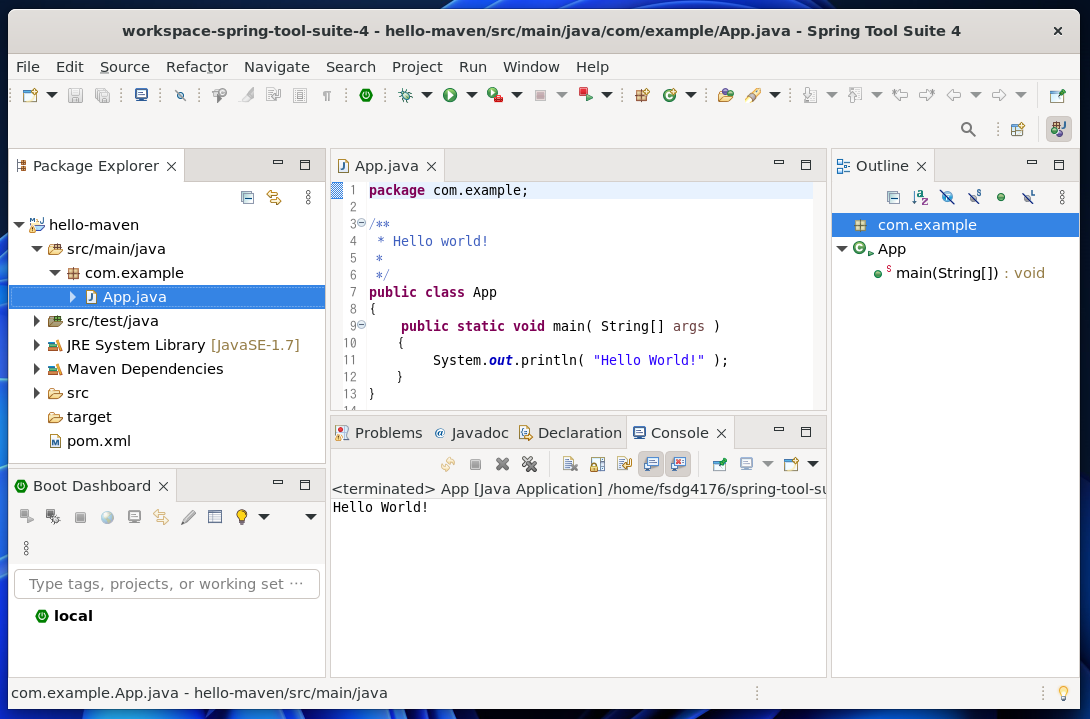
Task: Click the Spring Boot icon in the toolbar
Action: tap(366, 95)
